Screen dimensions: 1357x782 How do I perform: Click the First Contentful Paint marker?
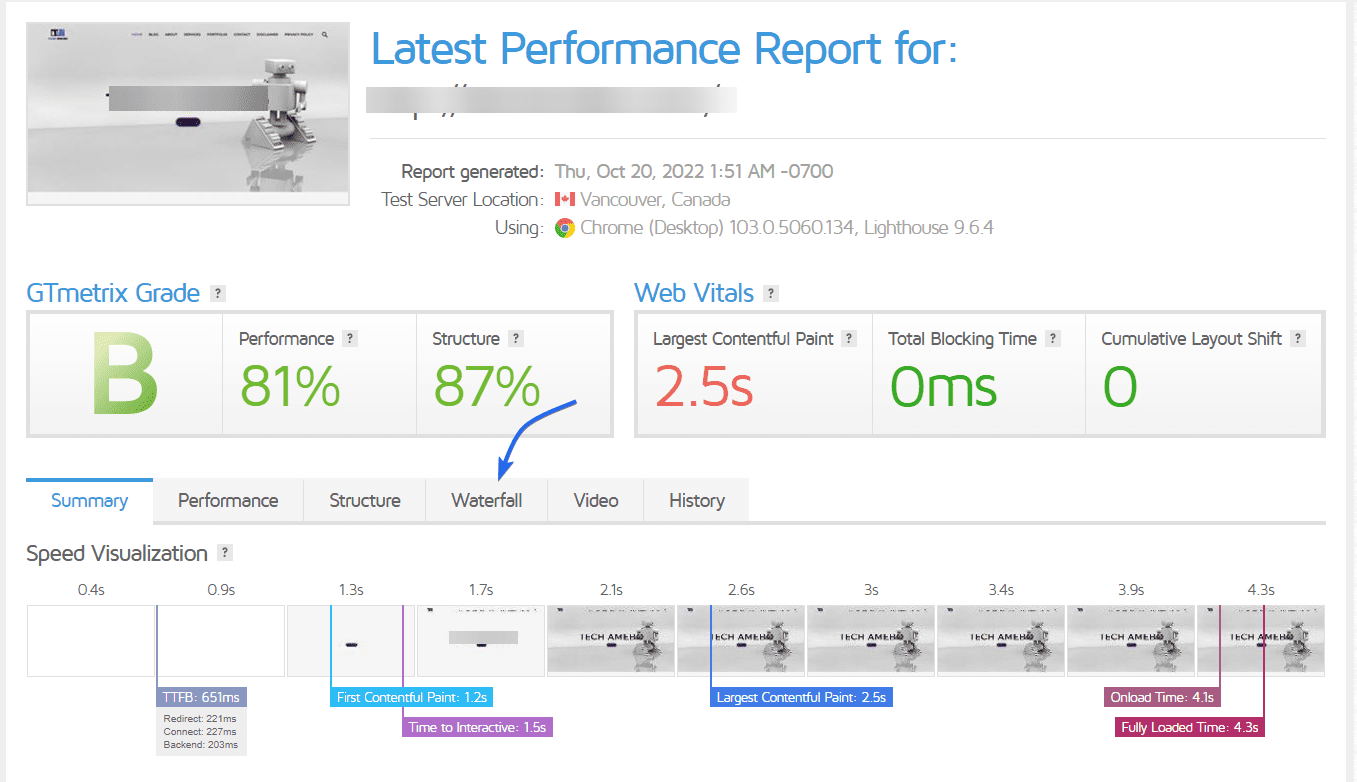point(413,697)
